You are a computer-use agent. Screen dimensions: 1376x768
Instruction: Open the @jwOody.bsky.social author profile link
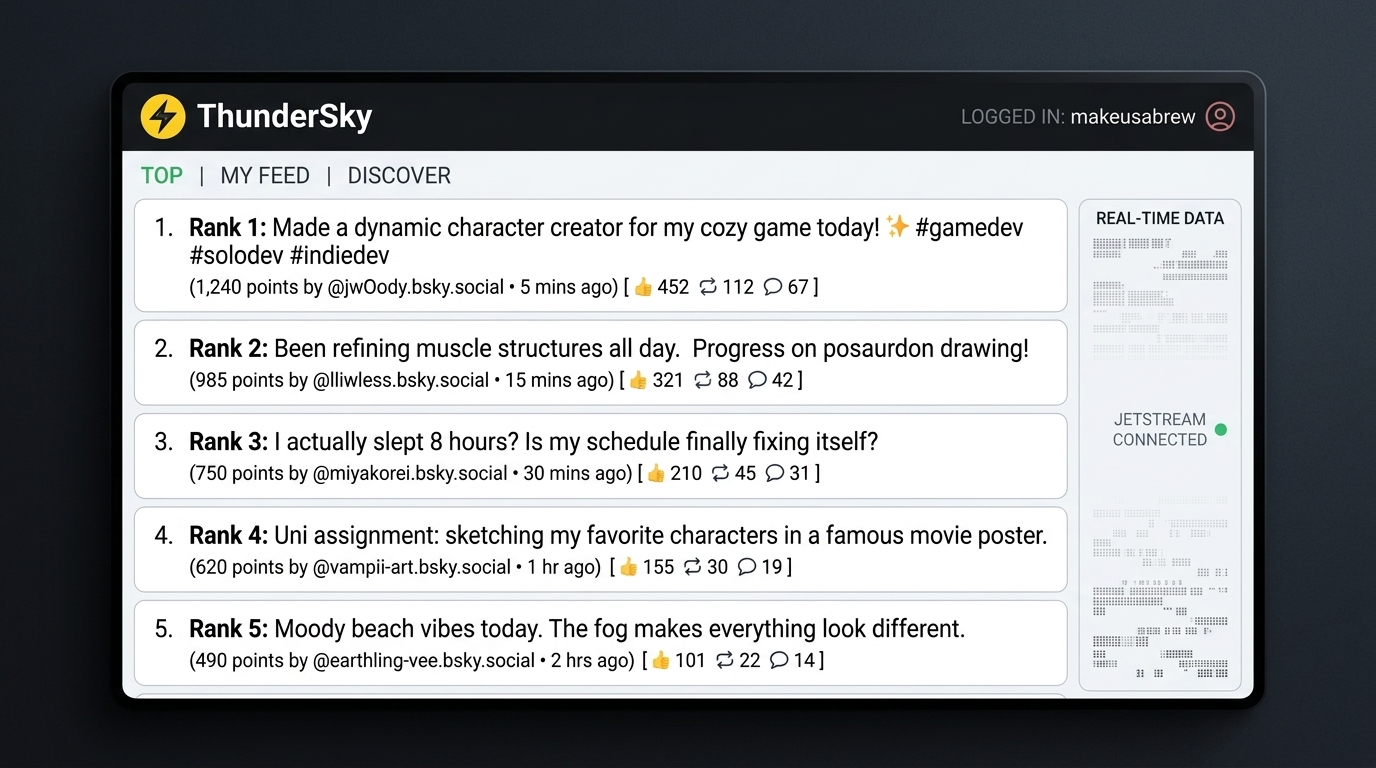point(415,287)
